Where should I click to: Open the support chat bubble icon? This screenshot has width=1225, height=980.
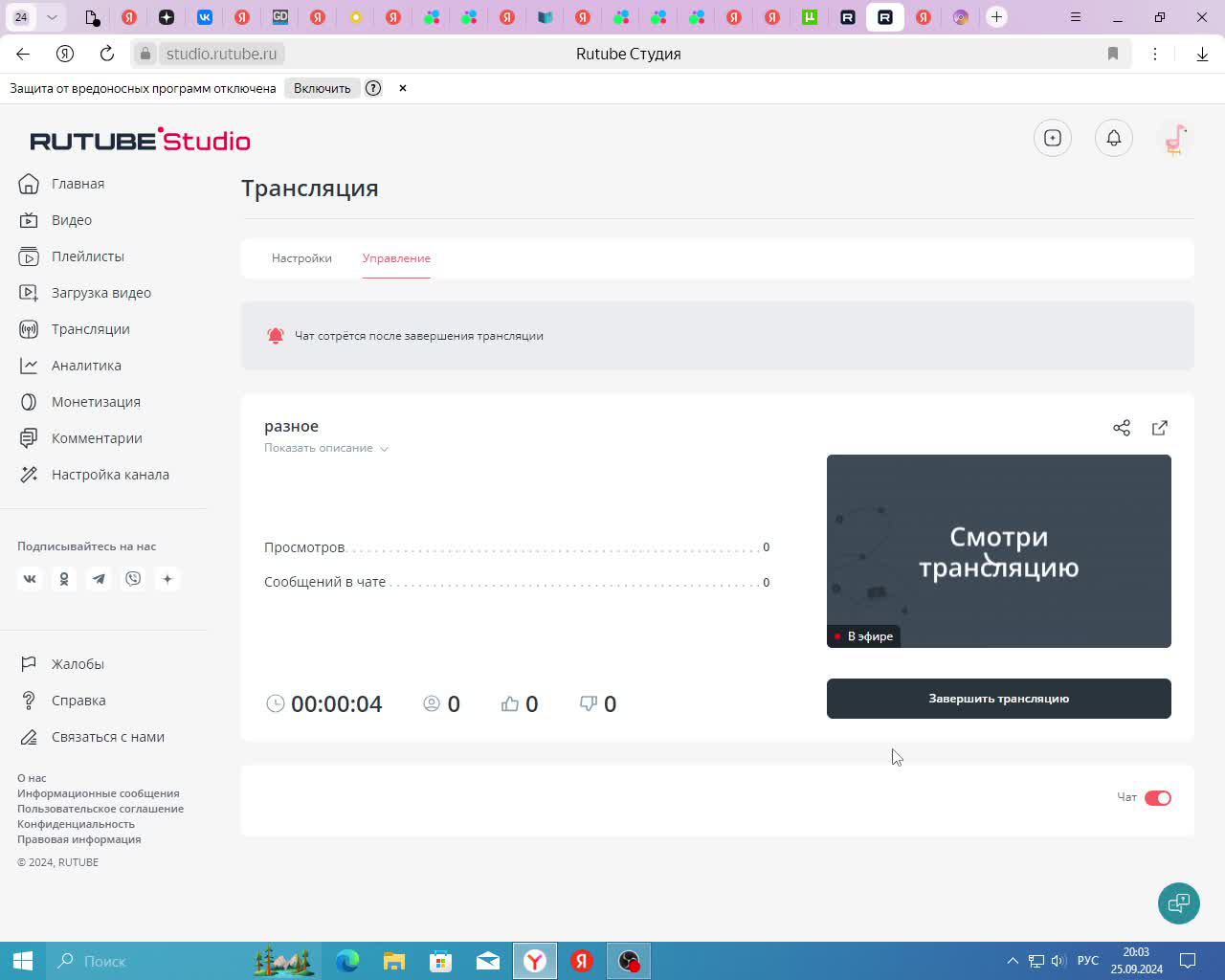click(1179, 903)
